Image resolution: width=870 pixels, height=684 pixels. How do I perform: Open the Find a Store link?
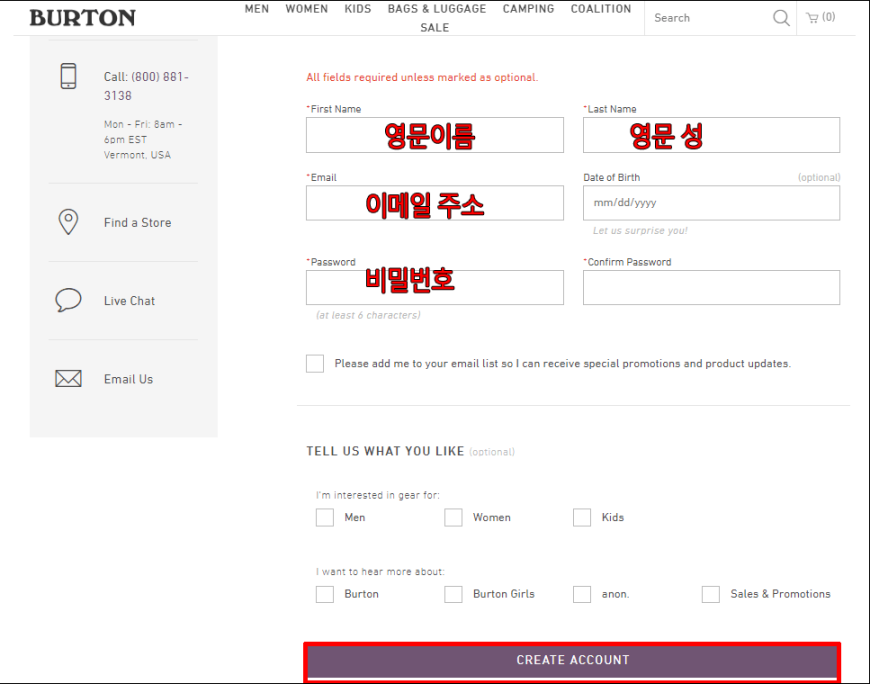138,222
